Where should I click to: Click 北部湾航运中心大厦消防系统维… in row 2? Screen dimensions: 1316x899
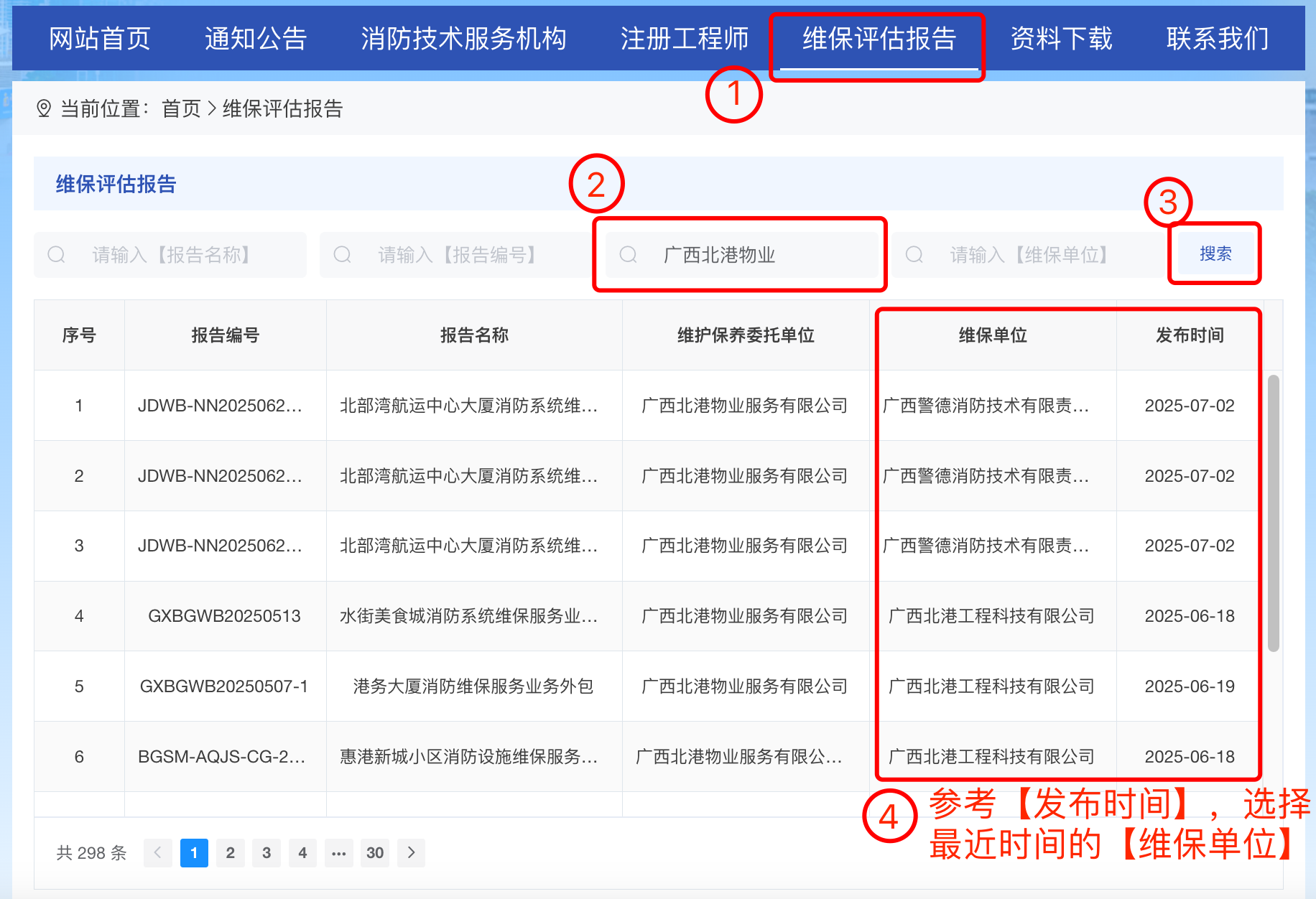point(468,476)
